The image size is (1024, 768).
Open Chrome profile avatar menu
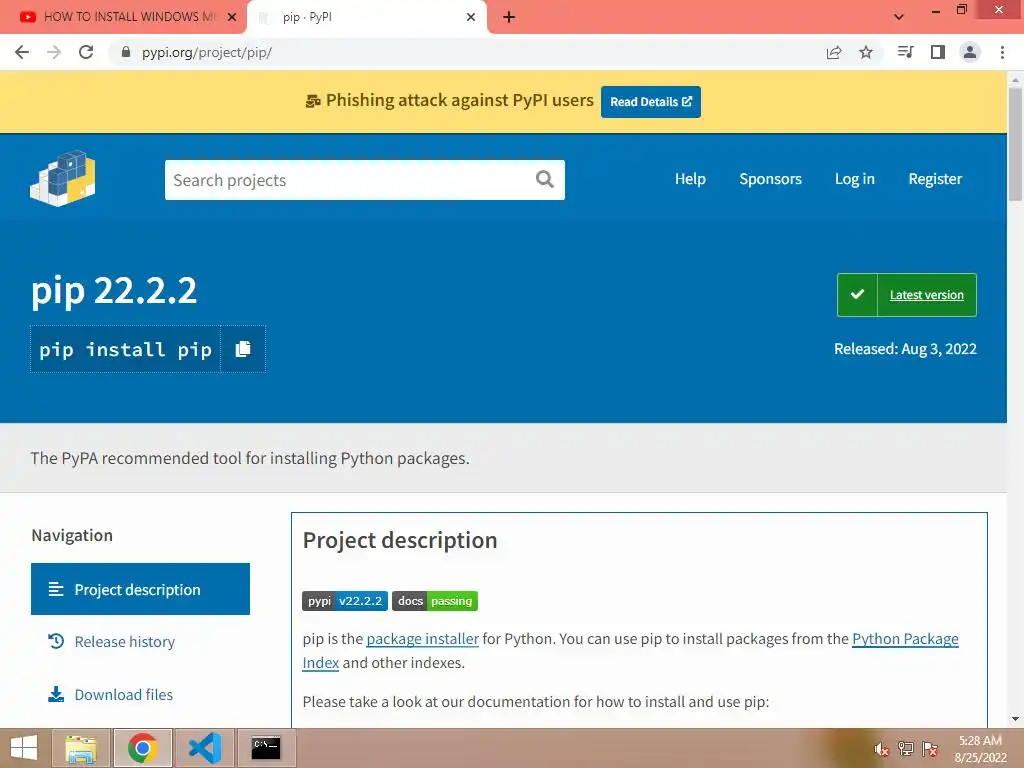[x=970, y=52]
